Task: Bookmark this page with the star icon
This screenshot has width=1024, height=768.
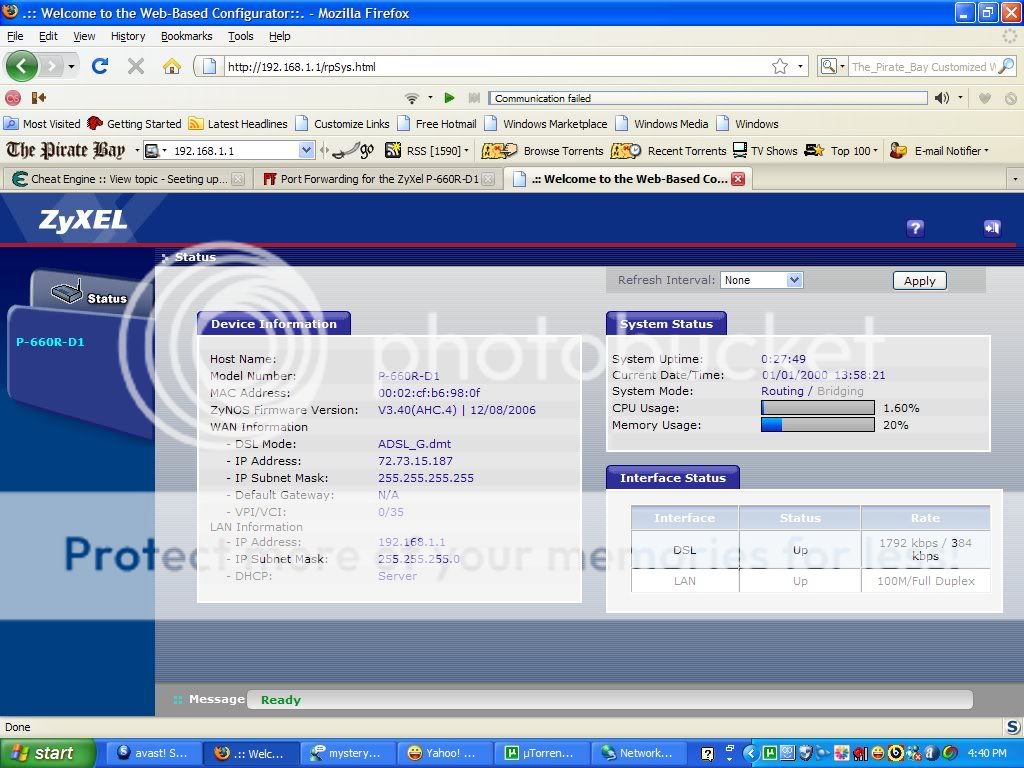Action: (780, 67)
